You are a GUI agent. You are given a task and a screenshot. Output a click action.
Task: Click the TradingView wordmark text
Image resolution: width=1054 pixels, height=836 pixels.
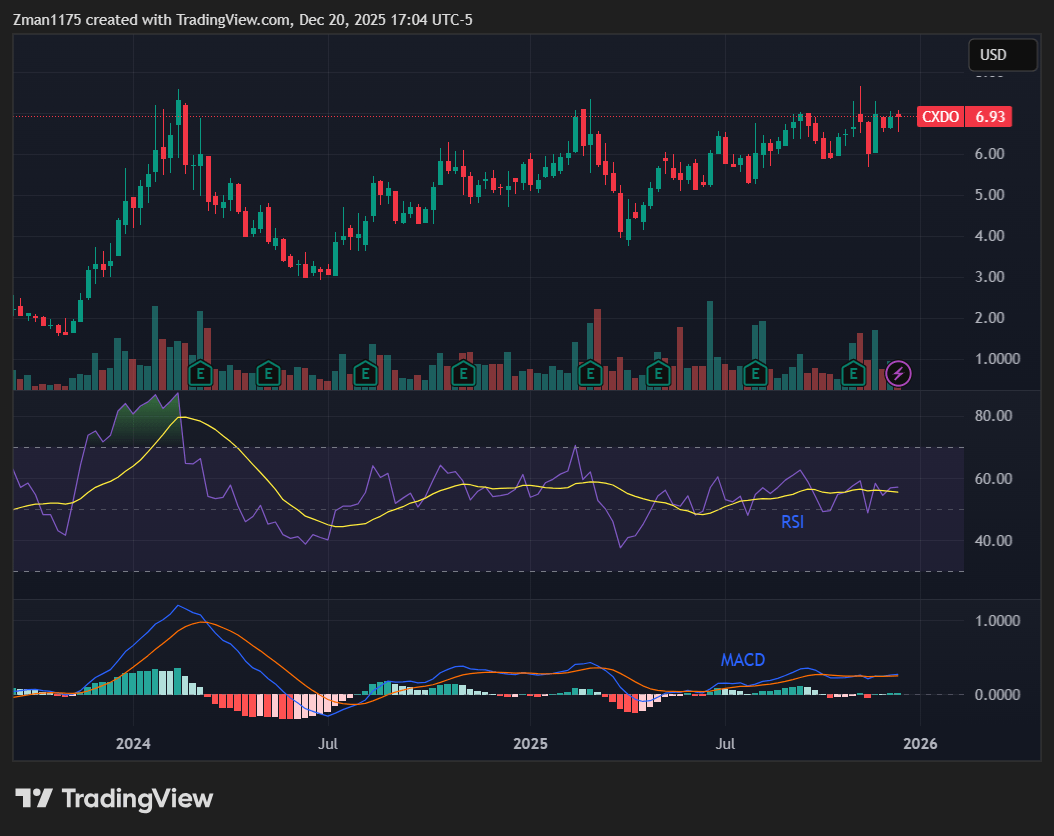pyautogui.click(x=137, y=798)
